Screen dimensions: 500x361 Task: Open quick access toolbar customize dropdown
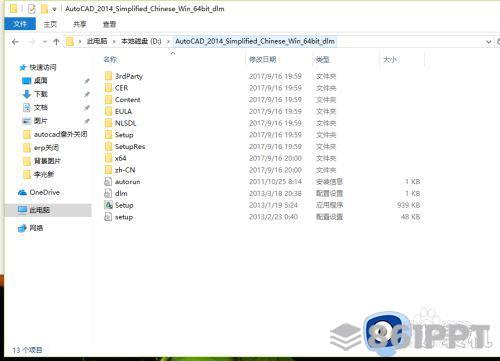(x=54, y=9)
